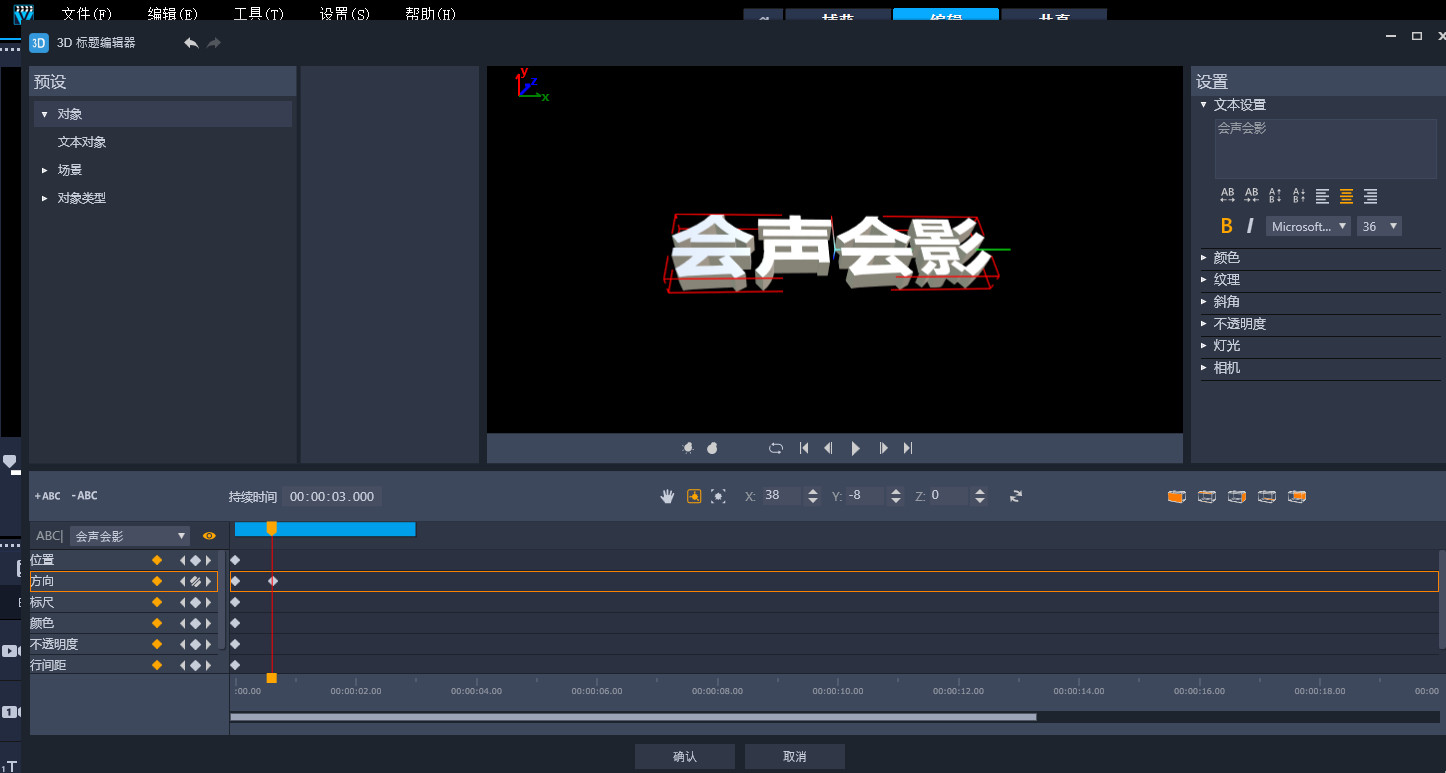Click the -ABC remove text object button

(85, 496)
